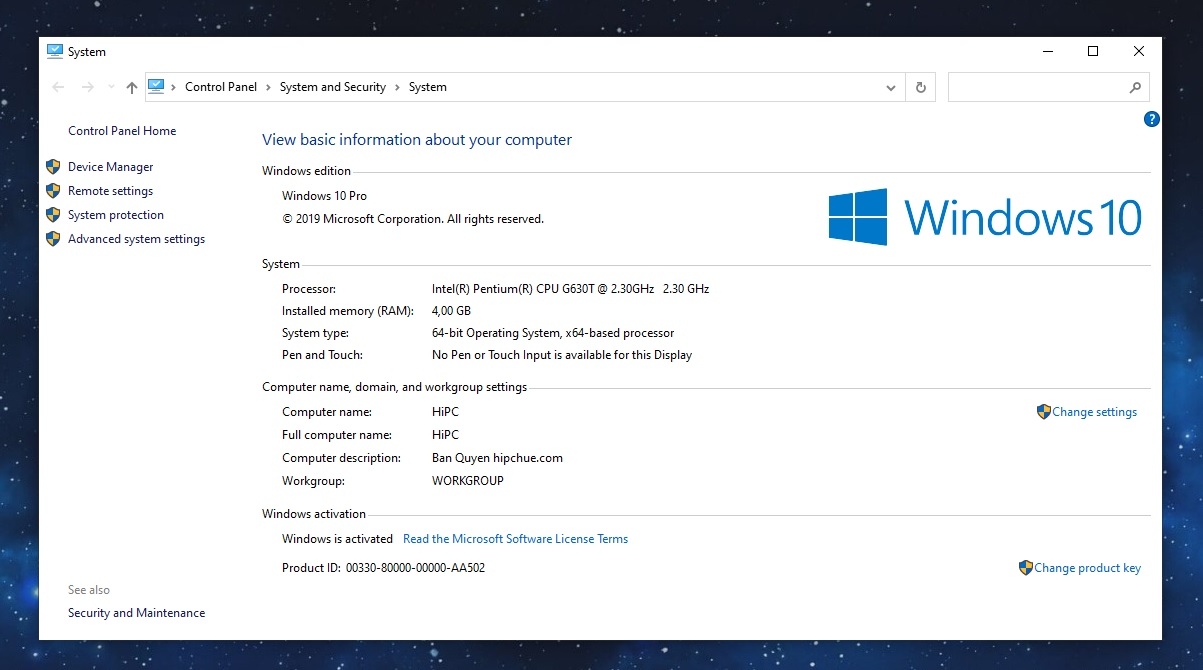Expand chevron after Control Panel breadcrumb
Image resolution: width=1203 pixels, height=670 pixels.
point(268,87)
